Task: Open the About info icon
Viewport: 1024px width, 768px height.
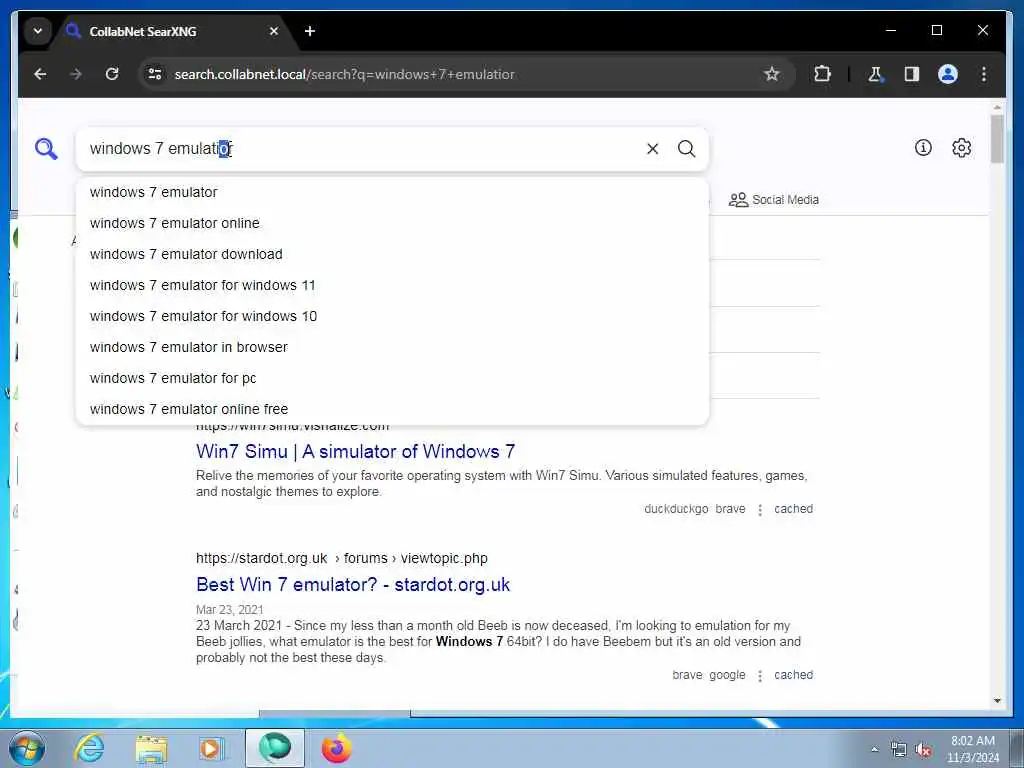Action: (x=923, y=148)
